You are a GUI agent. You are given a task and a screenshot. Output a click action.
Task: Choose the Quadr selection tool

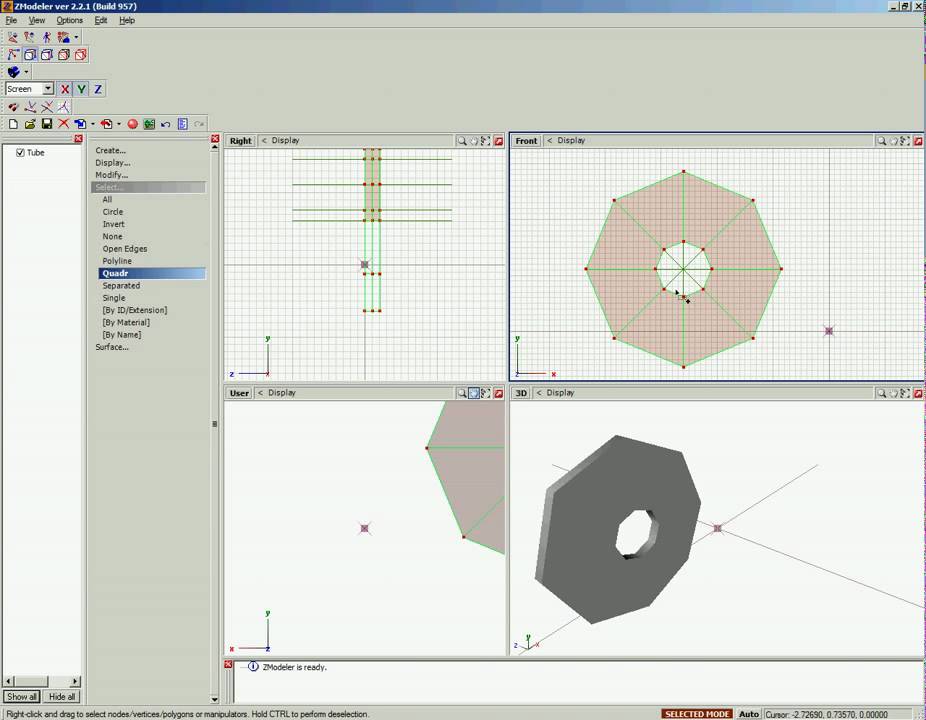pyautogui.click(x=152, y=273)
